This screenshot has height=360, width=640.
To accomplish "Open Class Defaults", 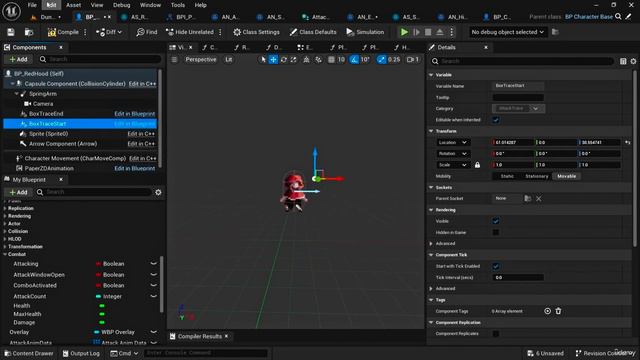I will click(x=313, y=32).
